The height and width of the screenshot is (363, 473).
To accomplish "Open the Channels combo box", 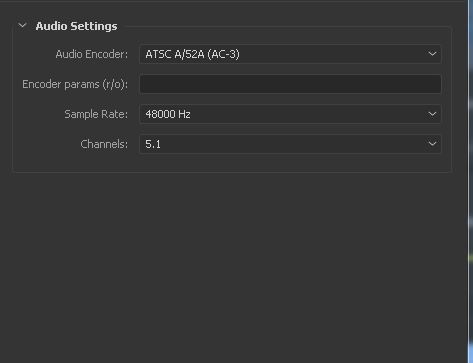I will pos(290,144).
